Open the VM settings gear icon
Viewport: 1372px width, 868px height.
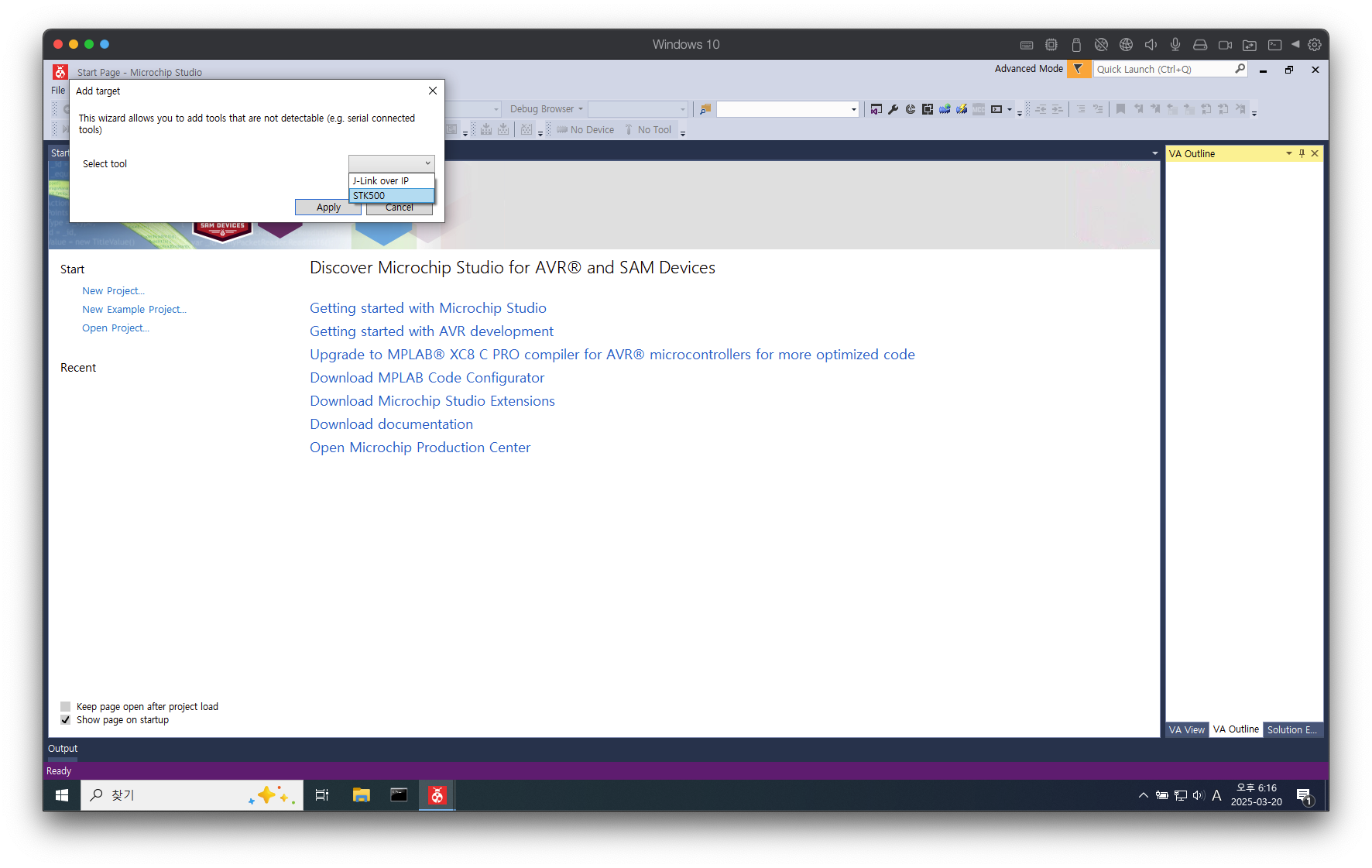coord(1315,45)
